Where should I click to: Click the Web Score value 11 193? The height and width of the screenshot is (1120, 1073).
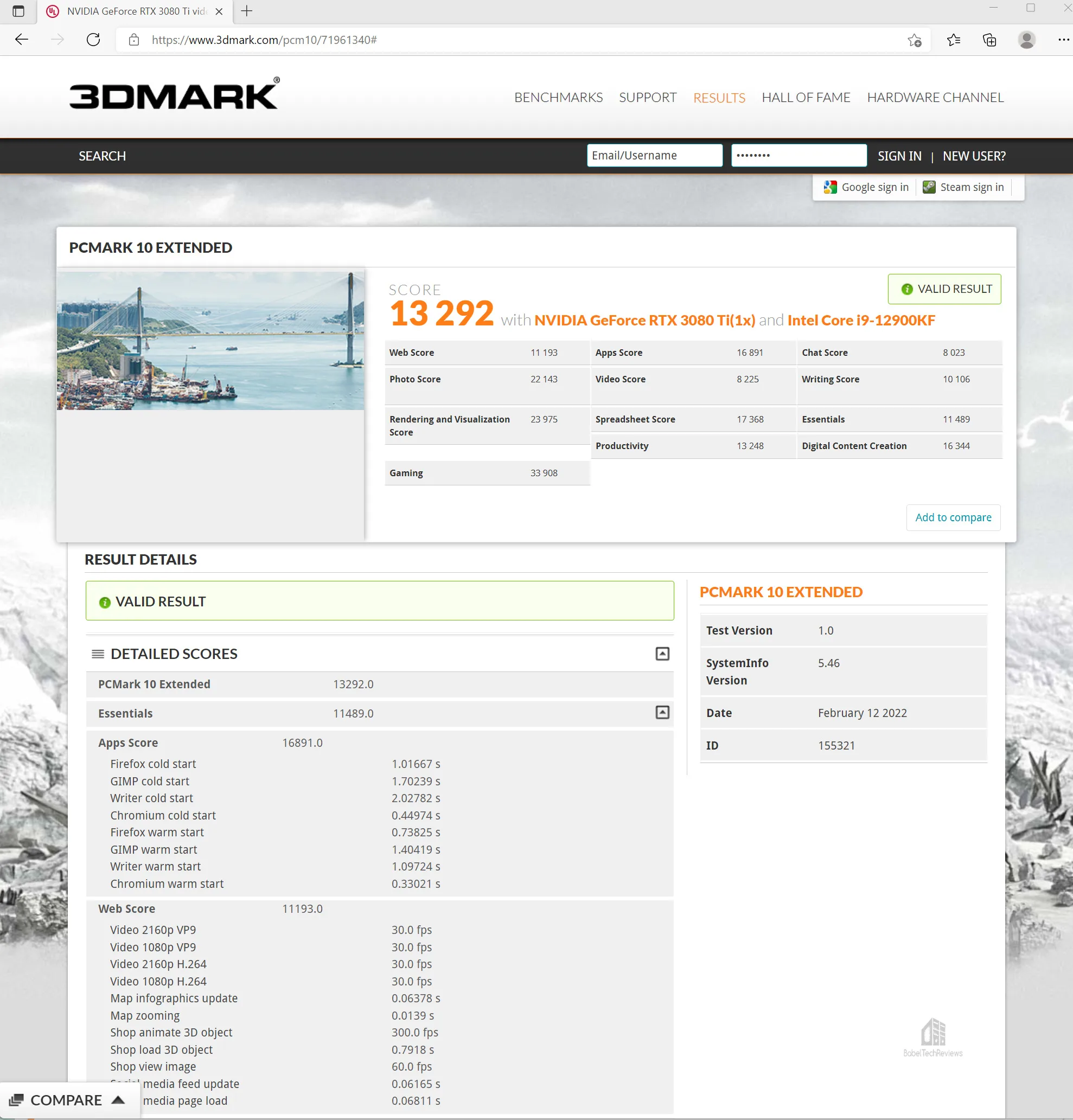[544, 353]
